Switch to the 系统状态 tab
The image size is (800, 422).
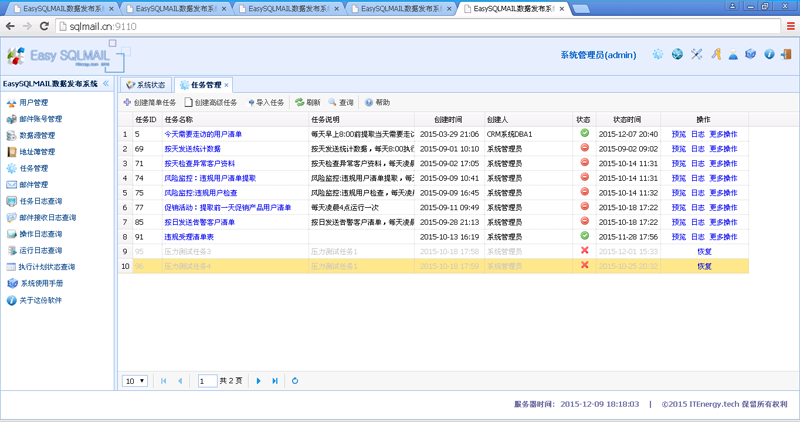[x=146, y=85]
